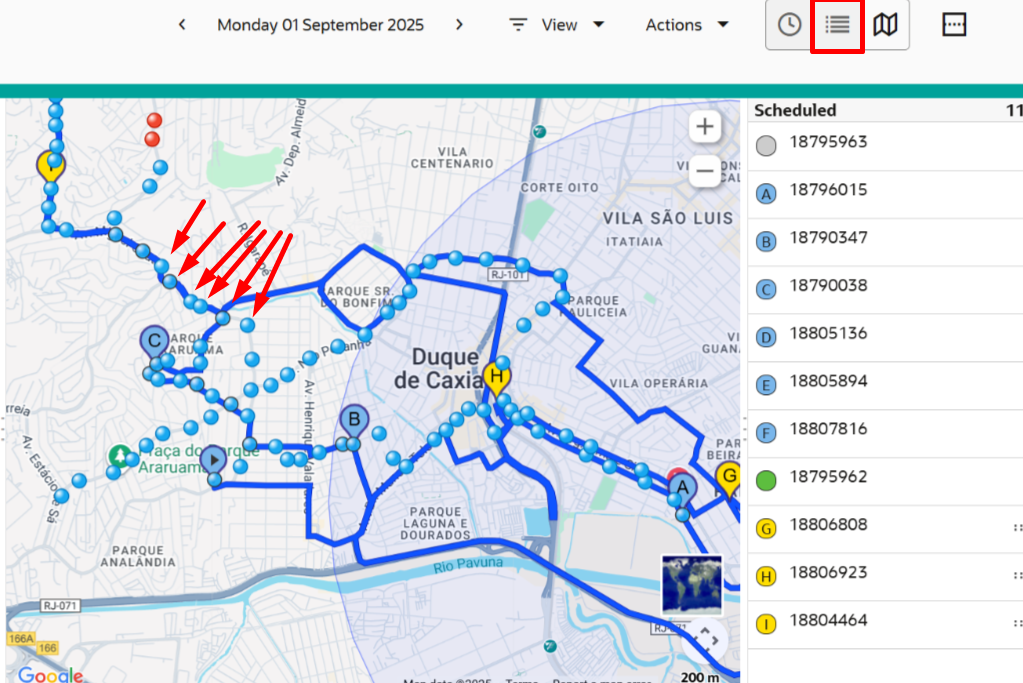Open activity 18805894 in scheduled list
1023x683 pixels.
885,386
